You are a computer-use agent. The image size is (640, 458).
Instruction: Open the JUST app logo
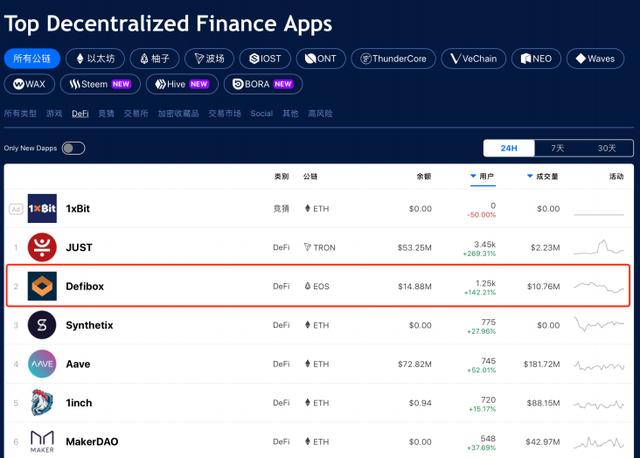coord(42,247)
